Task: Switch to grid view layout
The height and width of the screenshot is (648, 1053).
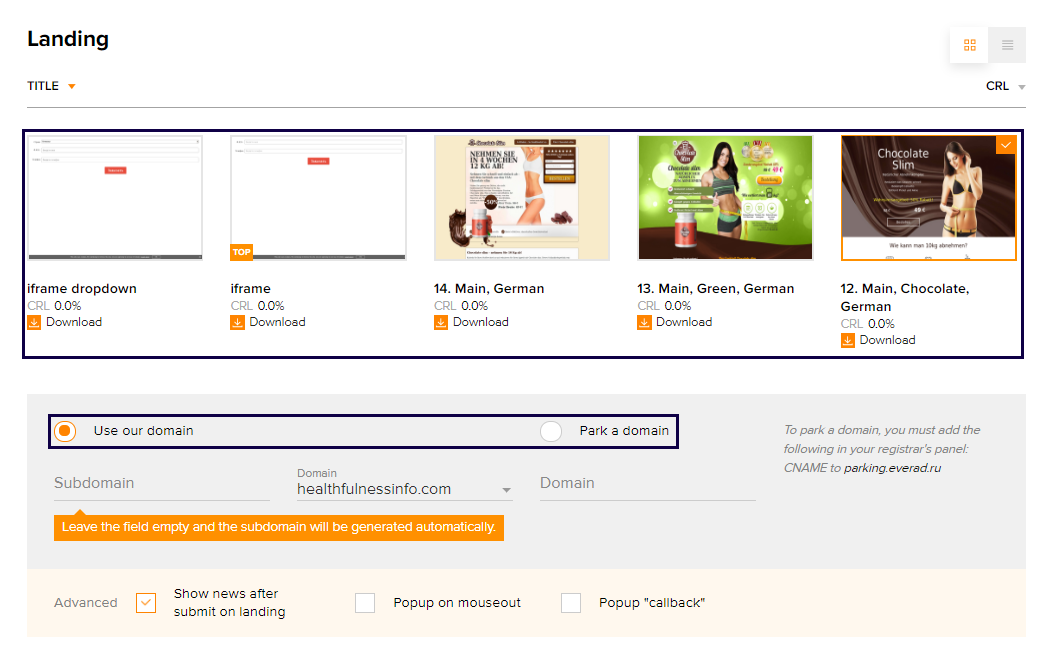Action: click(x=969, y=45)
